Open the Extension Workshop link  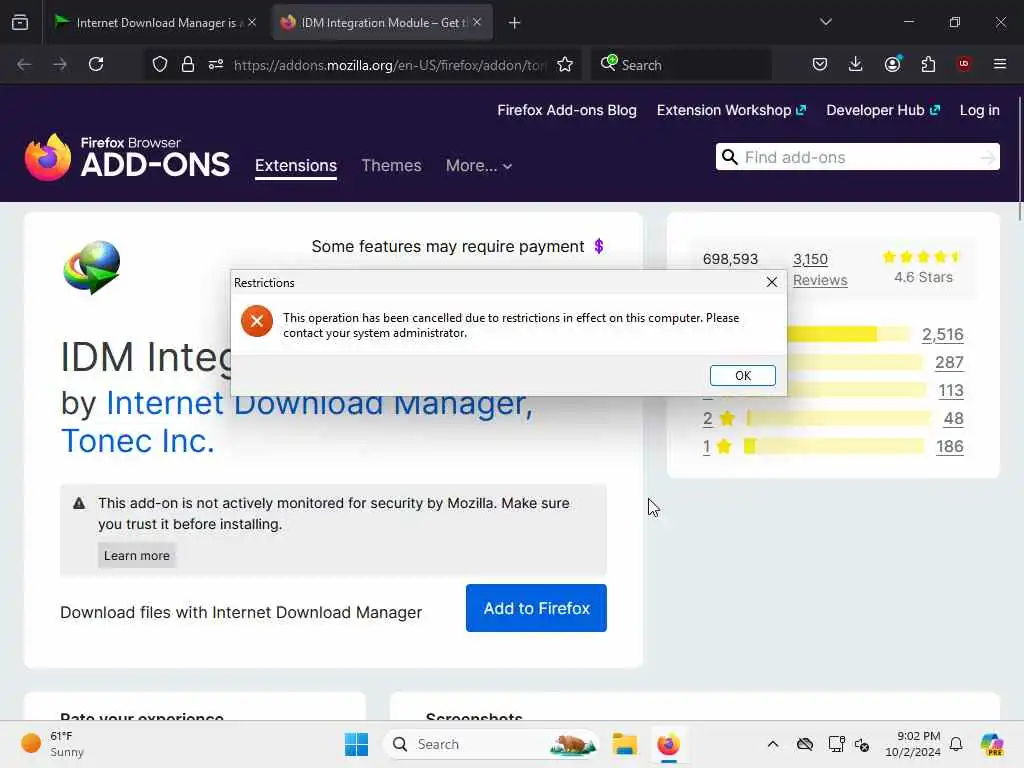coord(731,110)
